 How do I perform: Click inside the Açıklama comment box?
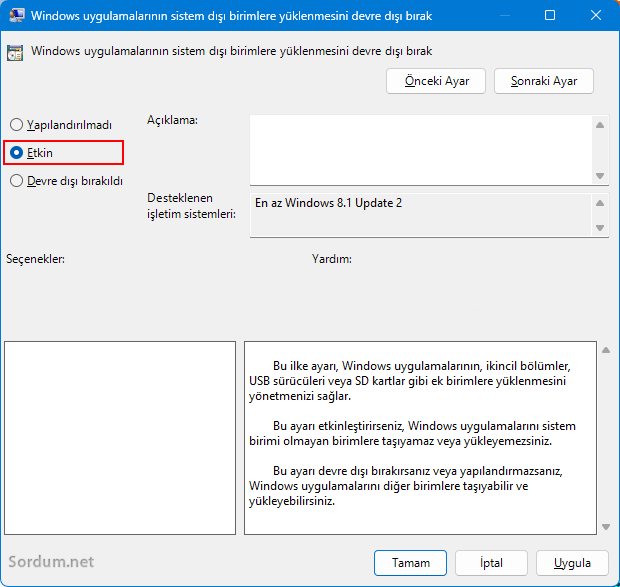click(x=420, y=150)
